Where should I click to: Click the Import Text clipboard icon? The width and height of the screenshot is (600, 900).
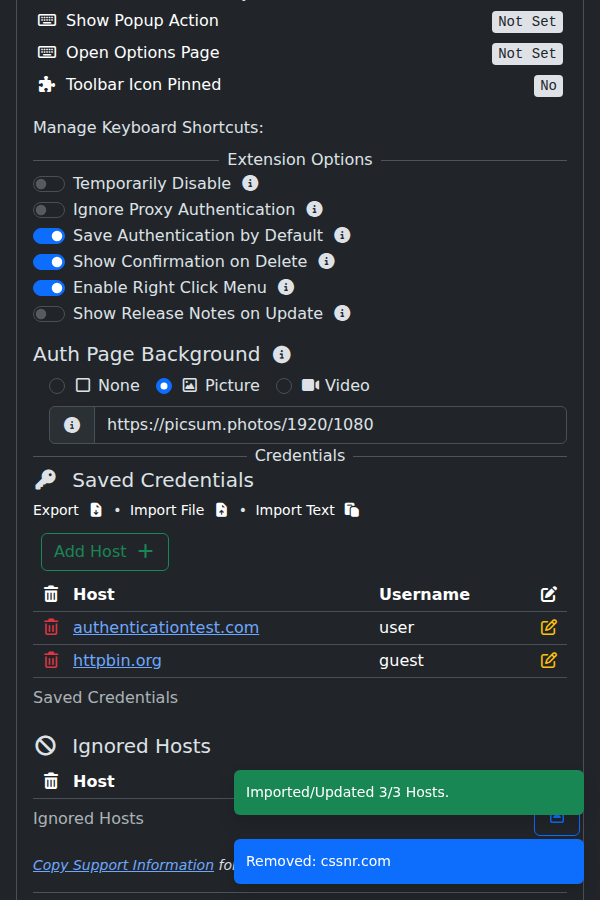tap(351, 509)
